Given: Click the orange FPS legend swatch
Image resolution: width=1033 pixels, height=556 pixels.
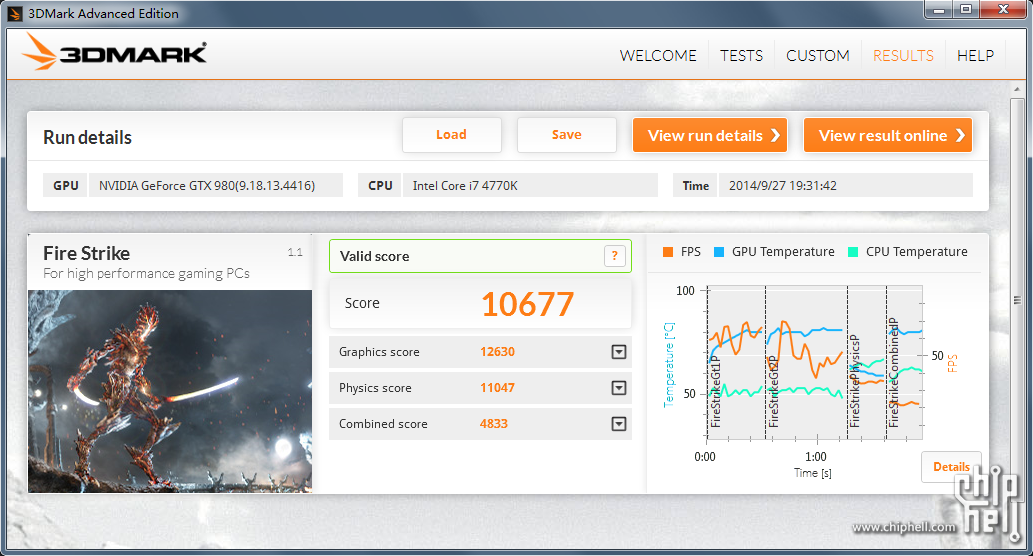Looking at the screenshot, I should 668,252.
